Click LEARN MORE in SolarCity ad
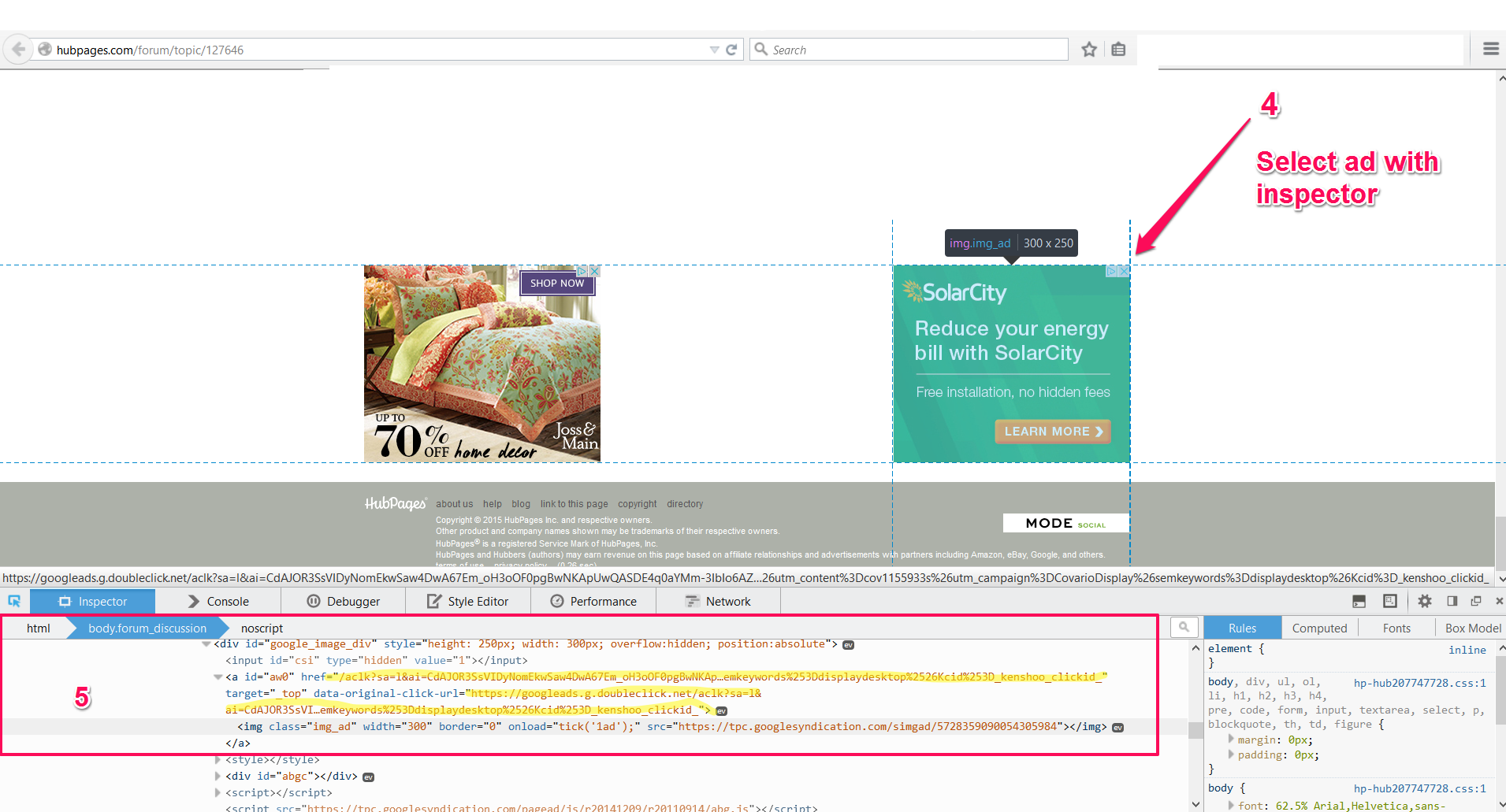 (1053, 432)
